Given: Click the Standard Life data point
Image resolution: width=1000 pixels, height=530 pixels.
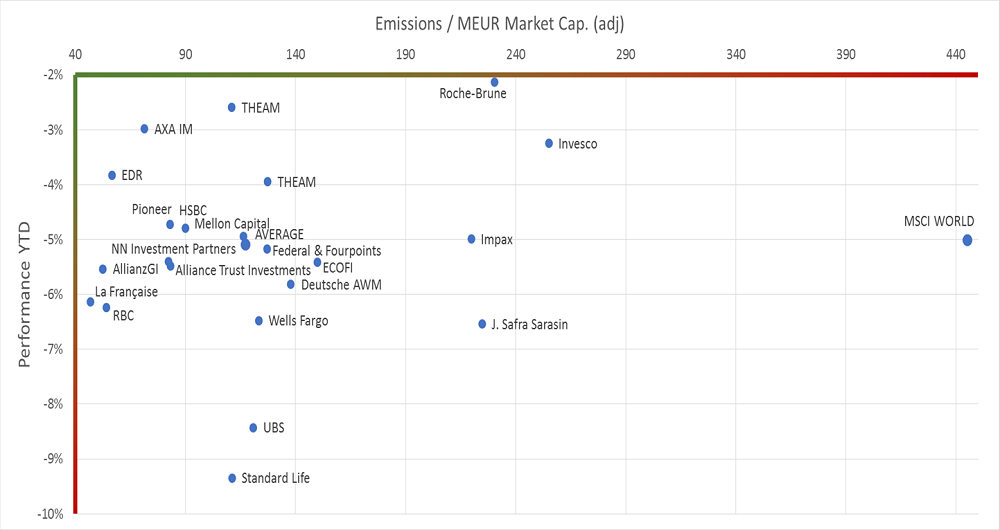Looking at the screenshot, I should pos(232,478).
